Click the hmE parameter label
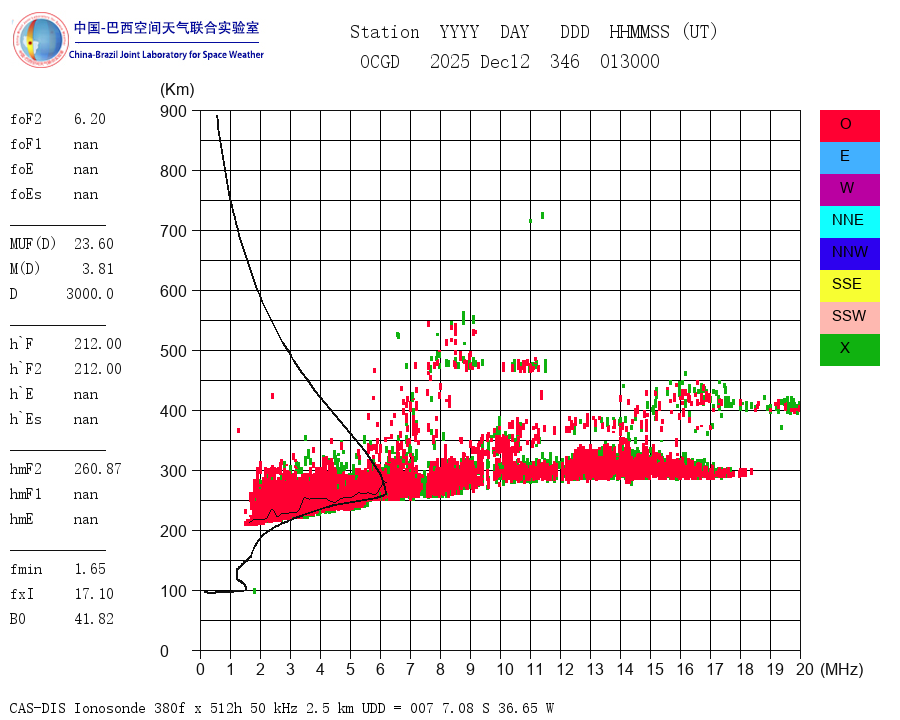 click(x=22, y=519)
